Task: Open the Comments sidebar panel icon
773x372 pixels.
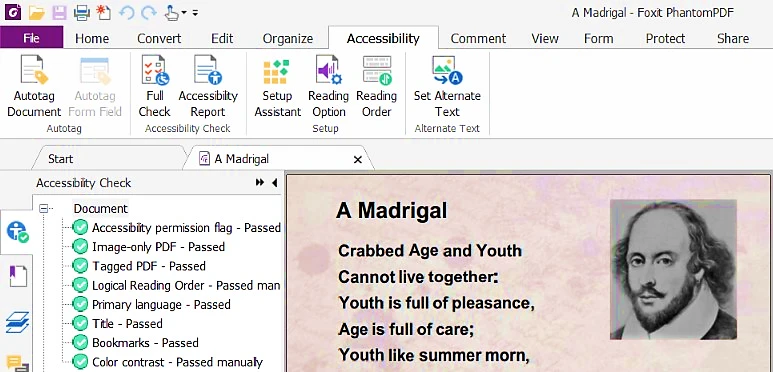Action: point(18,364)
